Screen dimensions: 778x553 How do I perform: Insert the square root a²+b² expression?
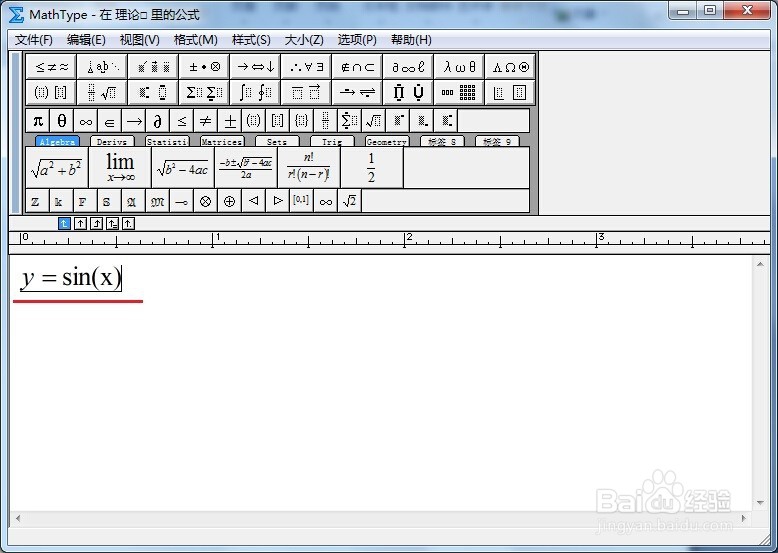57,168
